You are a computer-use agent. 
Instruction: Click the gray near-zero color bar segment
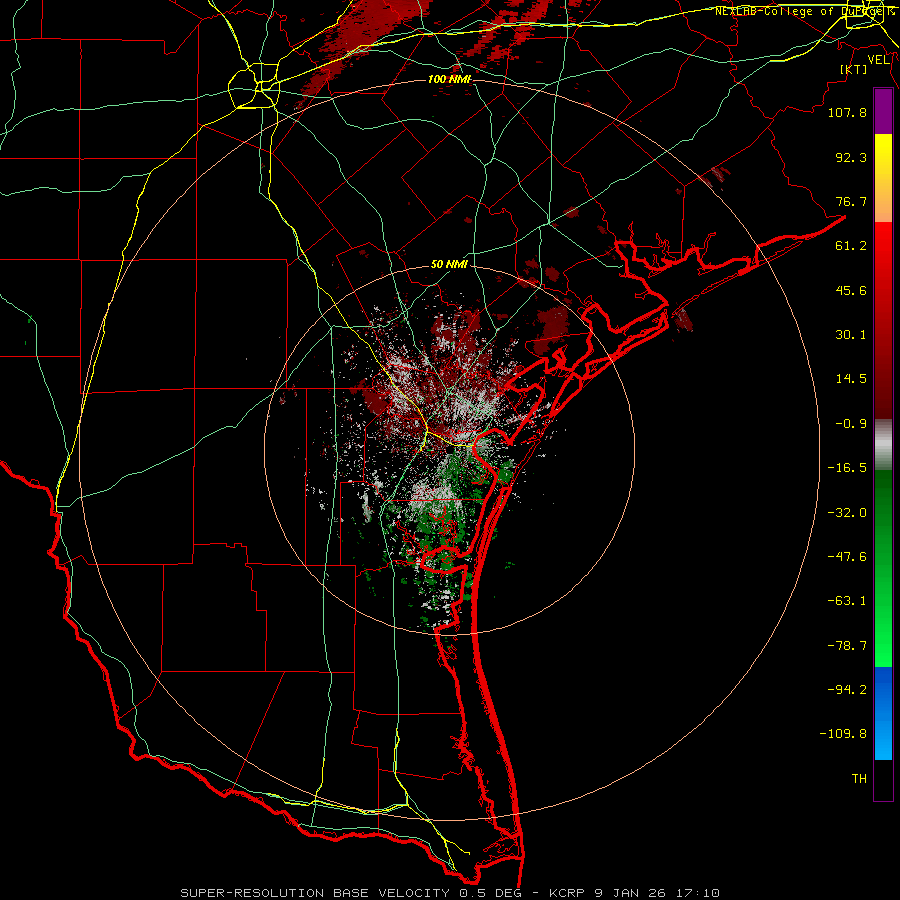[883, 445]
